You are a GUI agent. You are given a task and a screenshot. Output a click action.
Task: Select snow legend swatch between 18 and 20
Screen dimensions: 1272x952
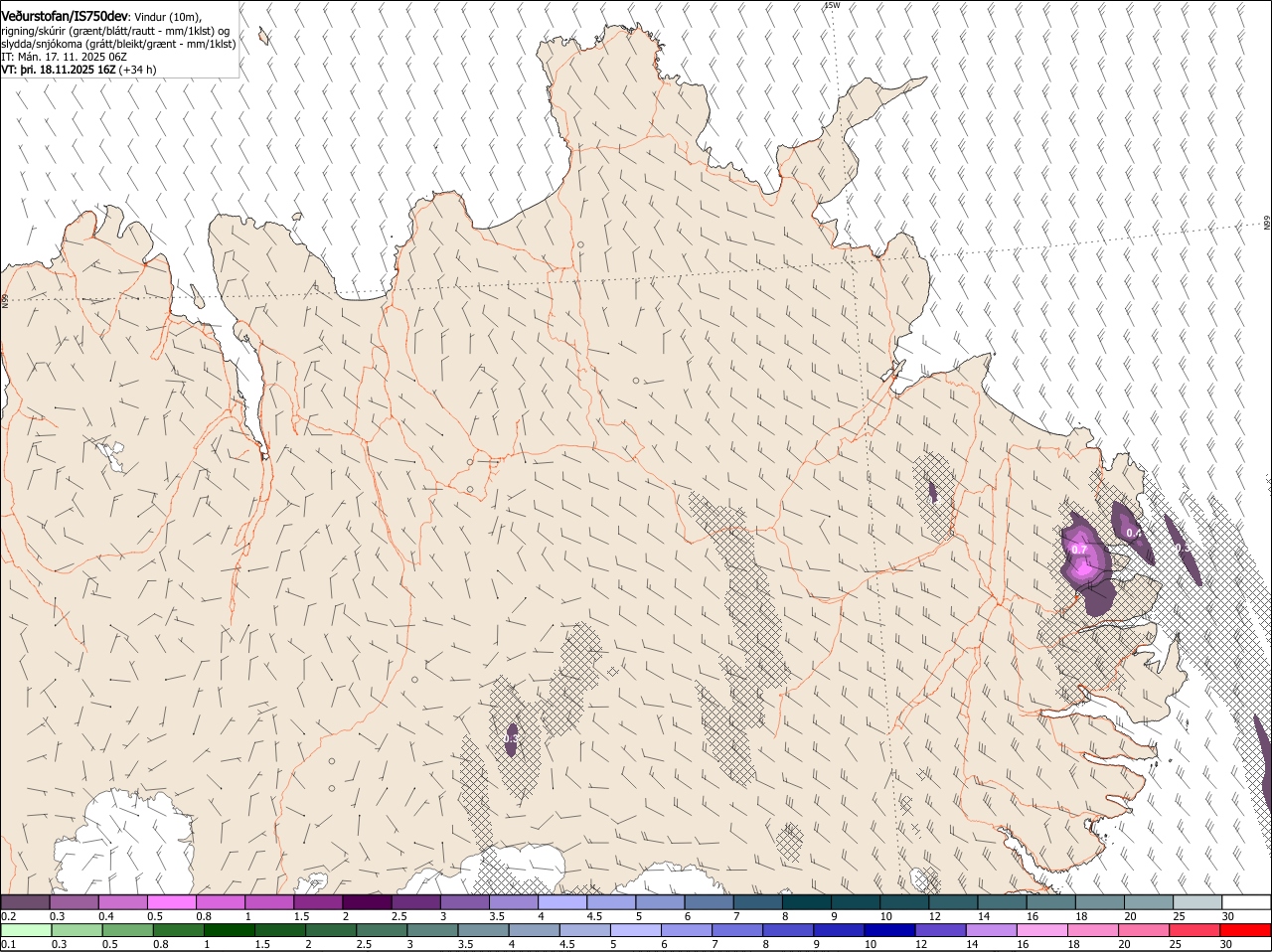point(1100,902)
